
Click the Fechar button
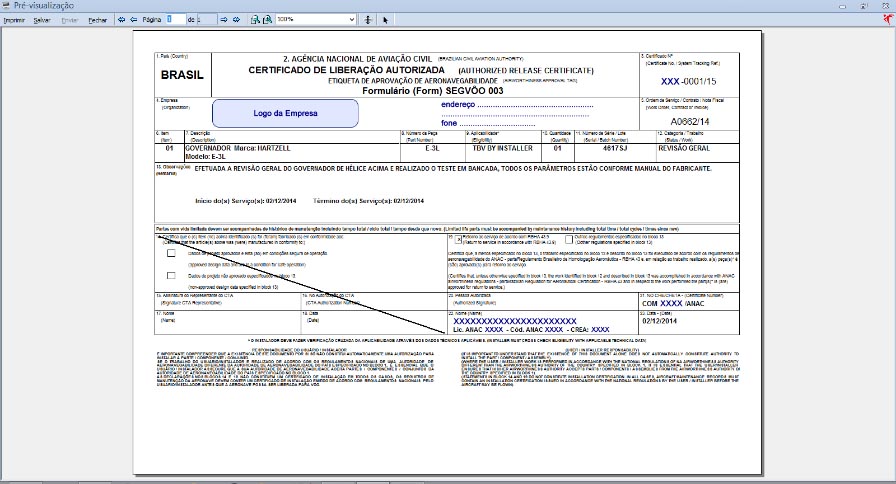click(98, 20)
